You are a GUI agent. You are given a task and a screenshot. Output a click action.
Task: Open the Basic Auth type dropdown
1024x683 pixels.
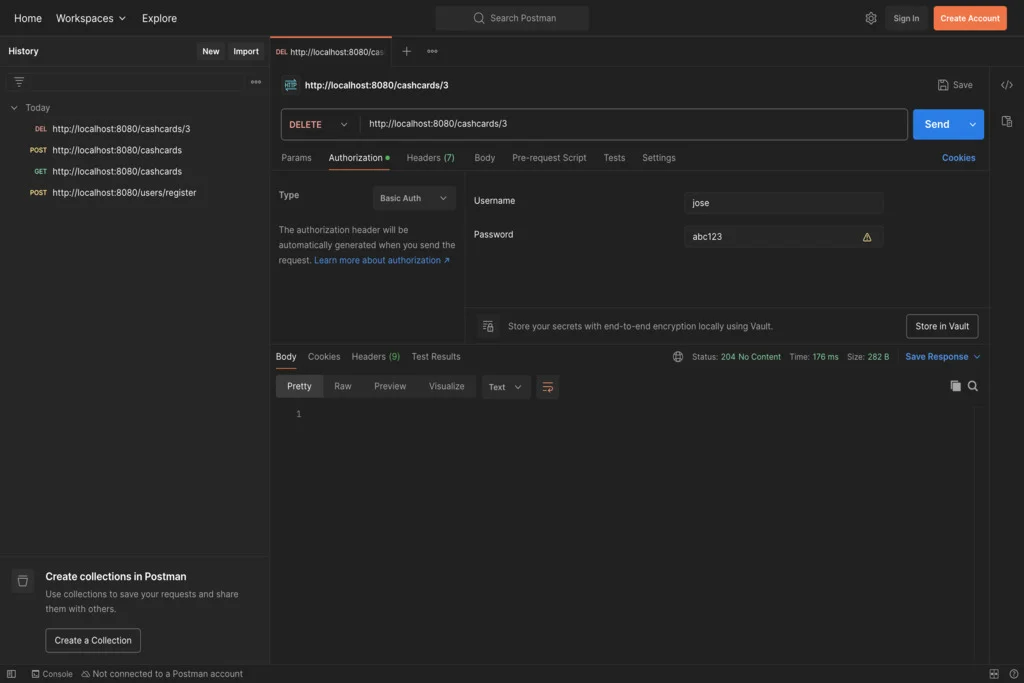click(x=414, y=198)
